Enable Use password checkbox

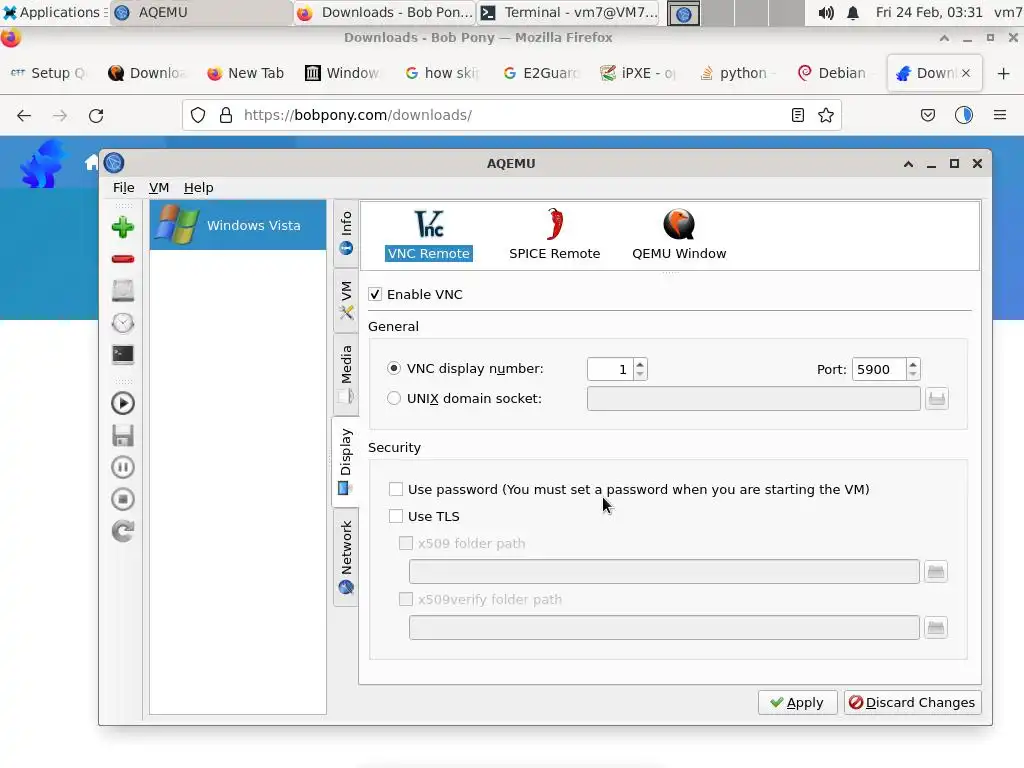pyautogui.click(x=396, y=489)
